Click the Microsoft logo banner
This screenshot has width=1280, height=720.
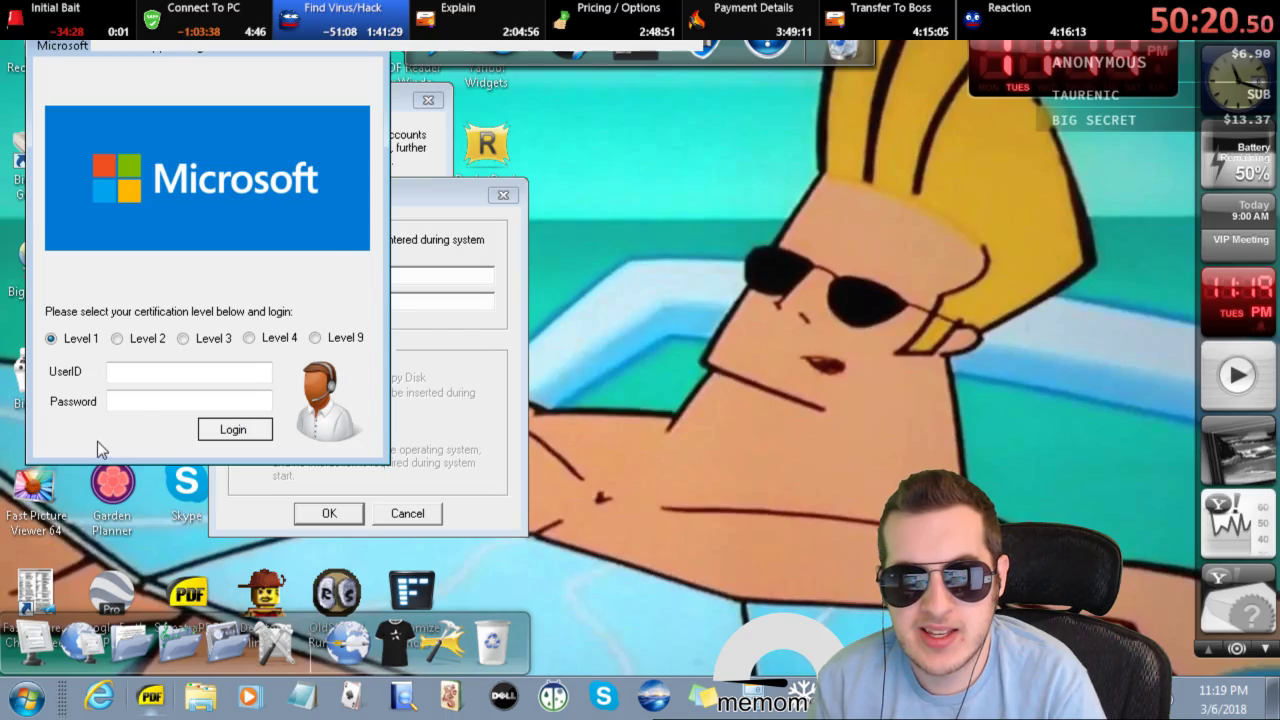[207, 178]
